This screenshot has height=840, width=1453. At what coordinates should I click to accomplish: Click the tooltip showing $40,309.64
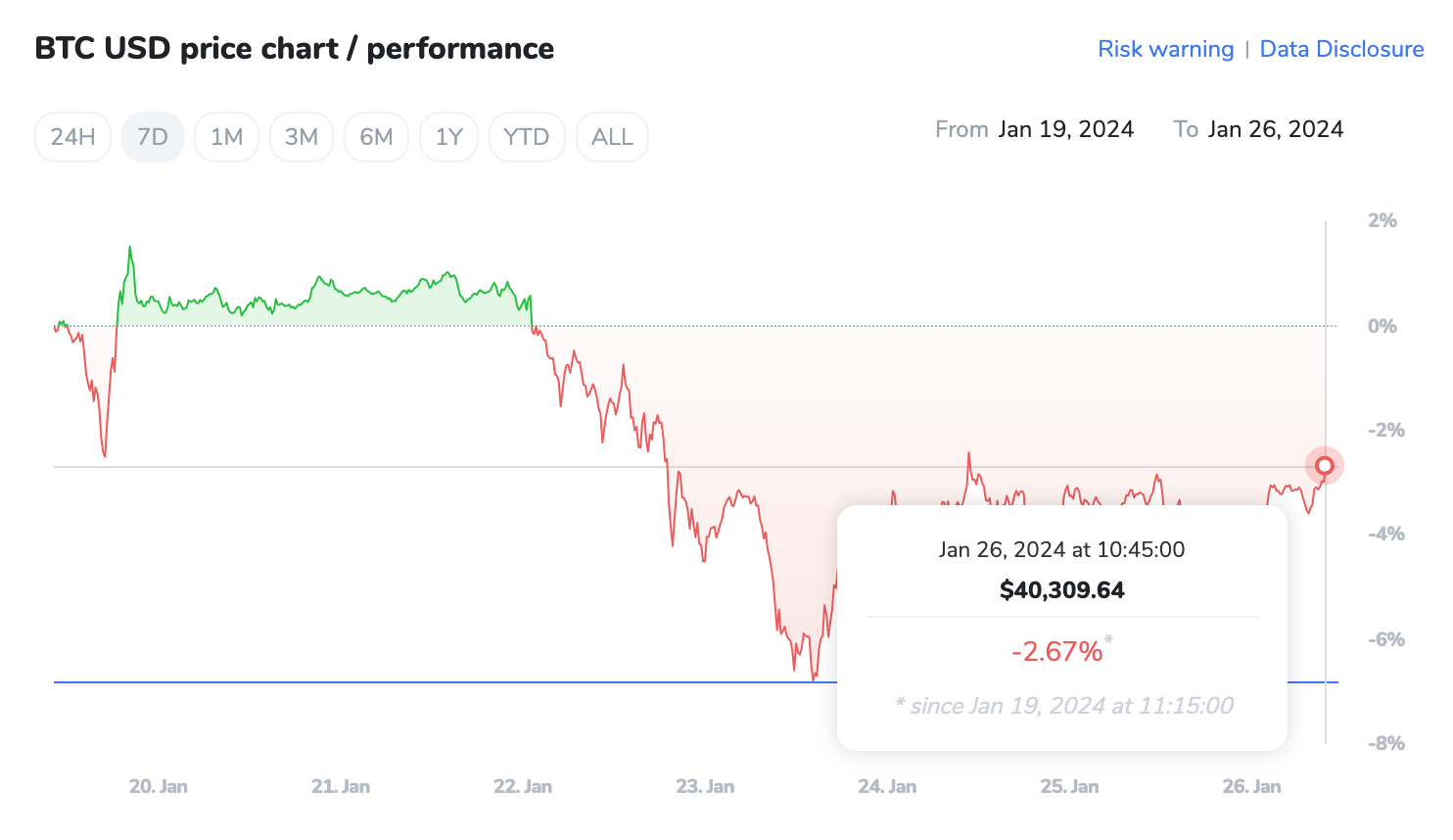pos(1061,589)
